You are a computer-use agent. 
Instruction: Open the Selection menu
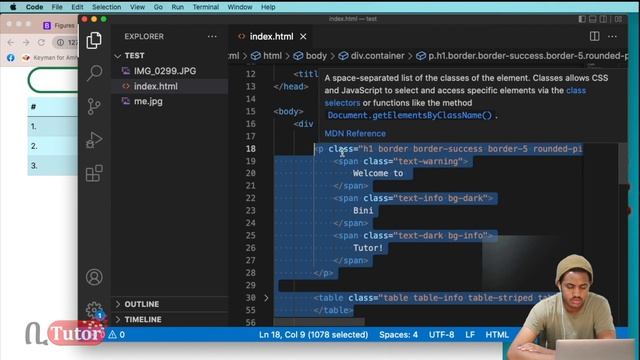(107, 7)
